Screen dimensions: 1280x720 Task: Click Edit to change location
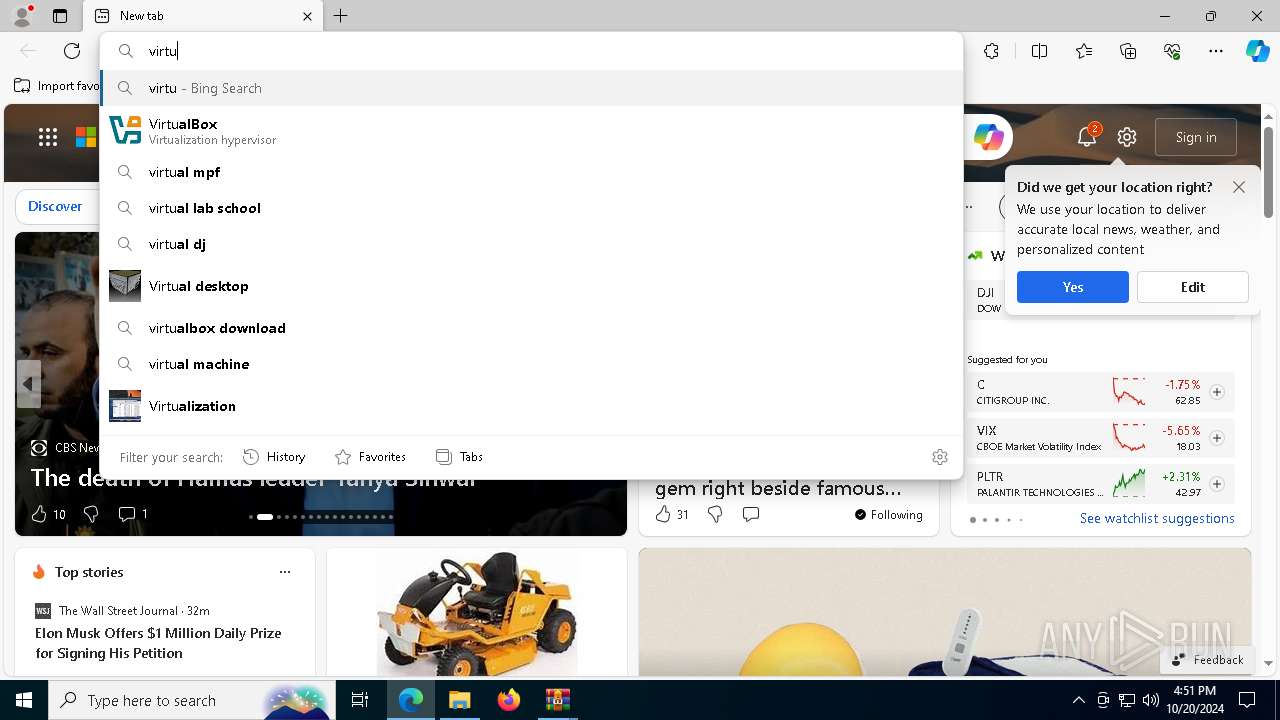1193,287
